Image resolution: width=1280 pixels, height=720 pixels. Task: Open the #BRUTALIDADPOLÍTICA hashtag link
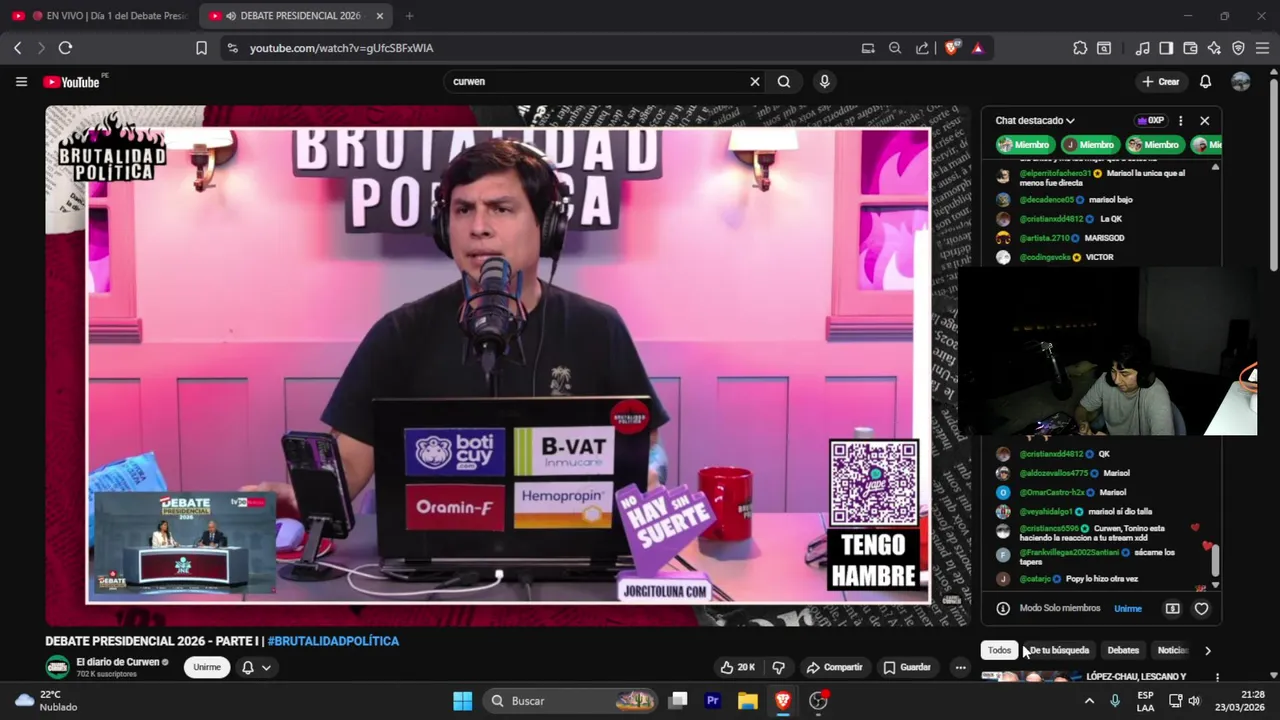333,641
